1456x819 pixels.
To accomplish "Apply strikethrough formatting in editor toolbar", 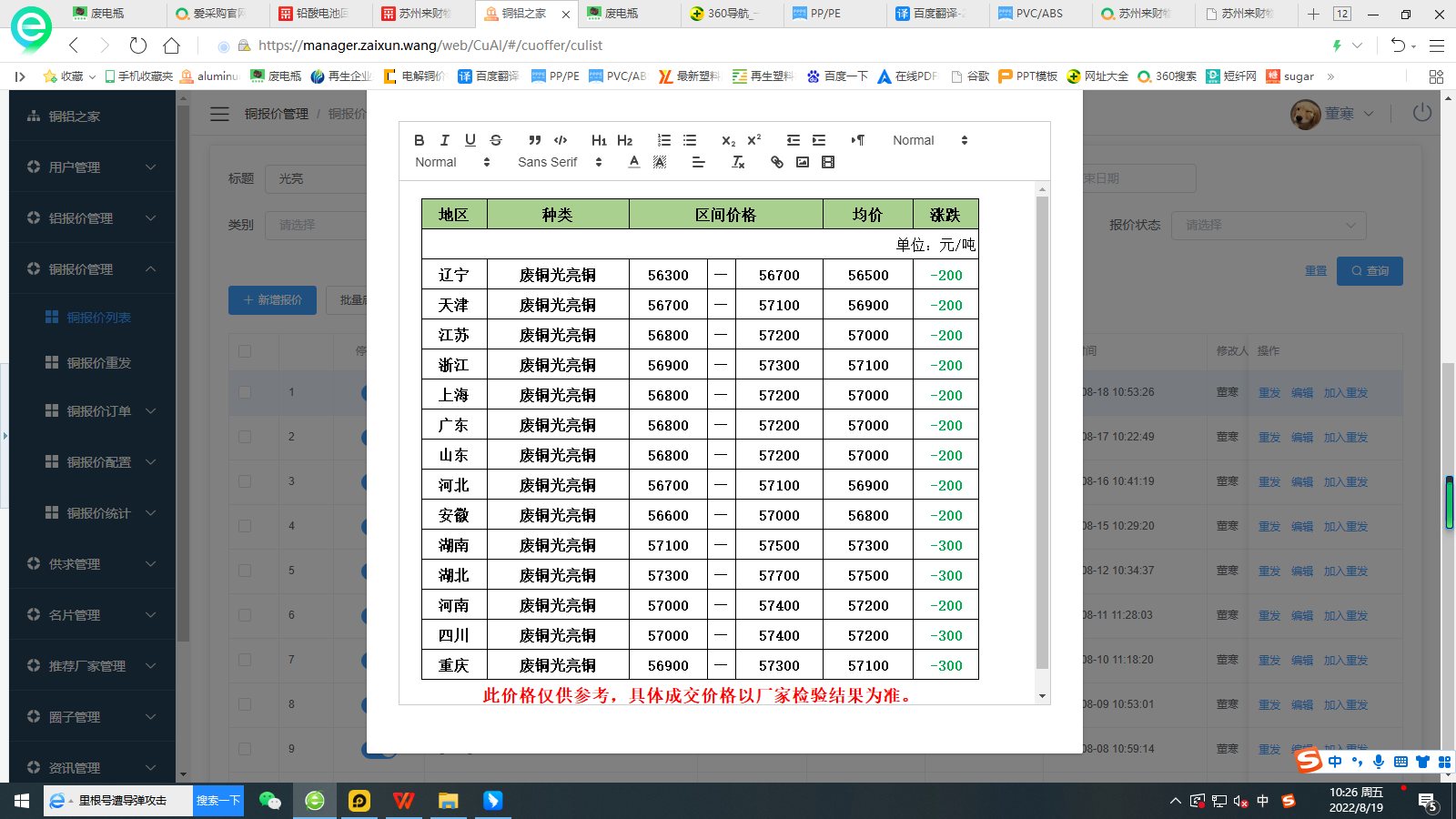I will (x=496, y=140).
